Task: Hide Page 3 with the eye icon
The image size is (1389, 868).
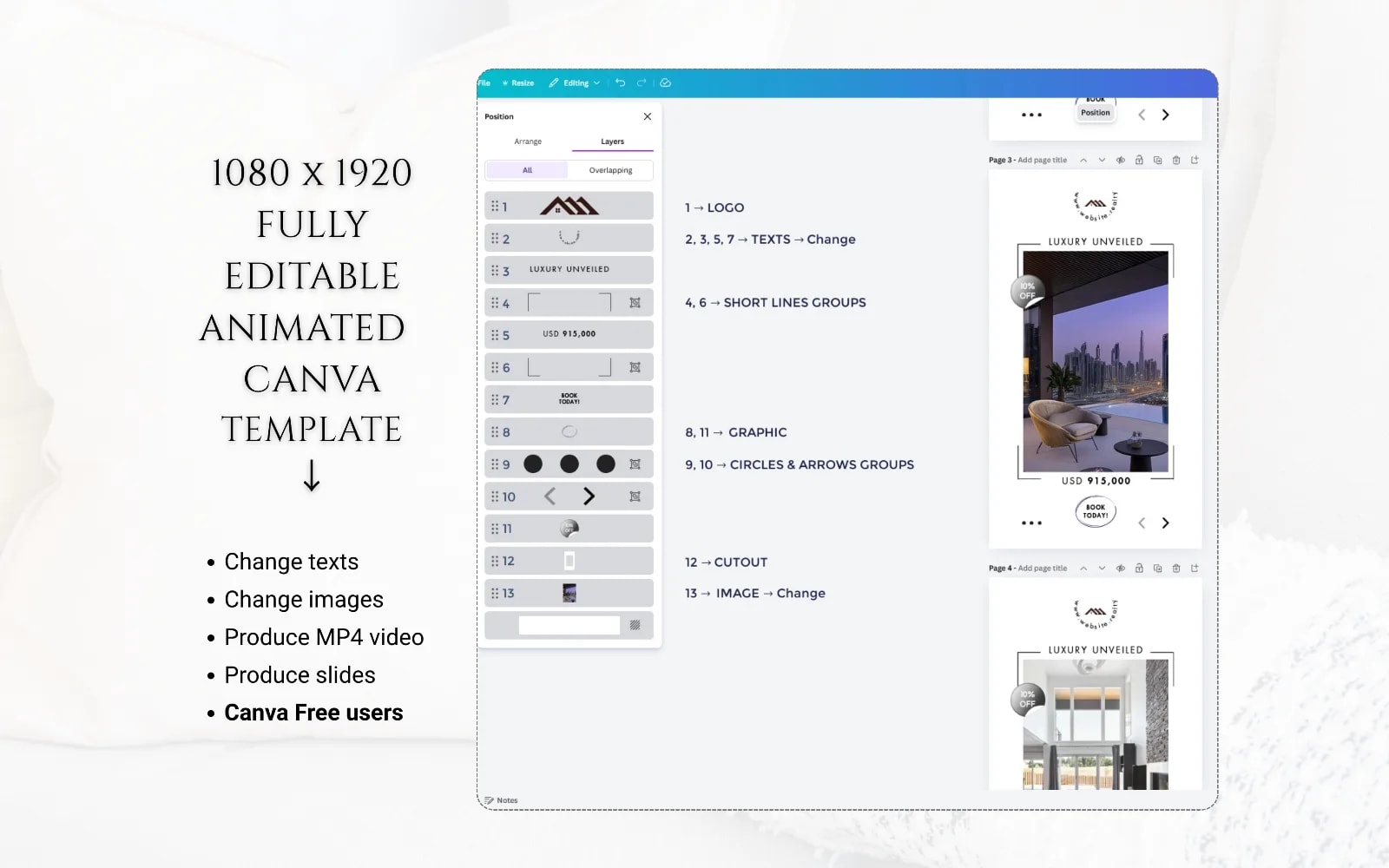Action: coord(1121,160)
